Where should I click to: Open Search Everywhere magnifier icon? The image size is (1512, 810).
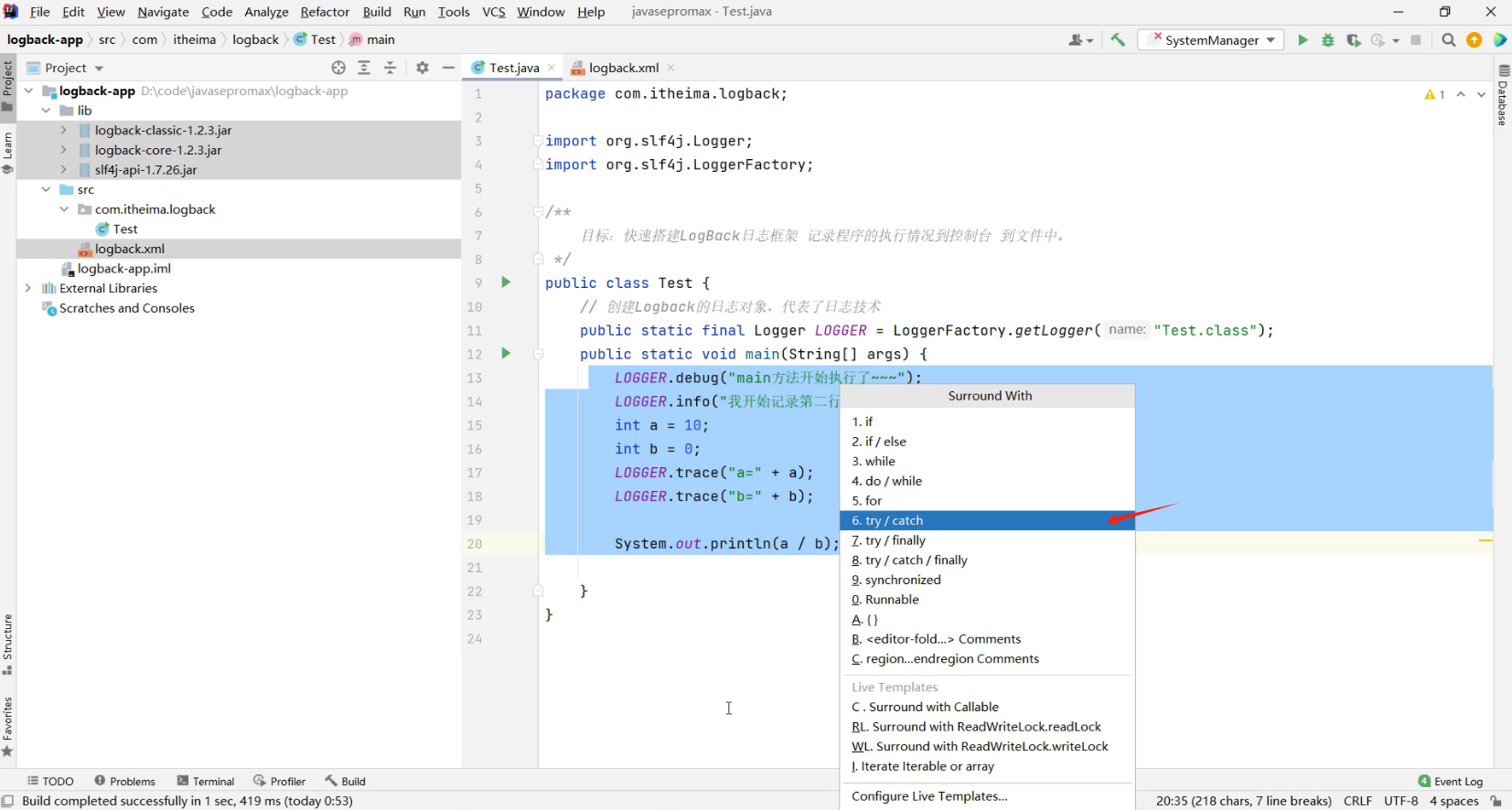click(1448, 40)
